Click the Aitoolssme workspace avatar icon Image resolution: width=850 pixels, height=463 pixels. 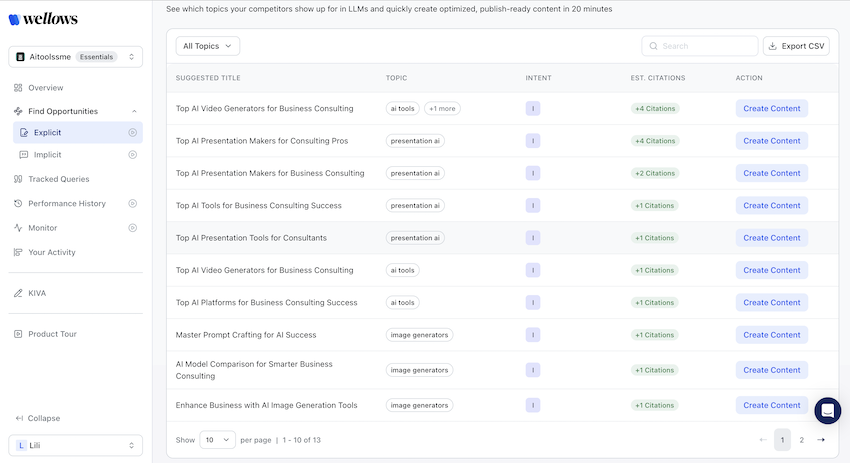20,57
